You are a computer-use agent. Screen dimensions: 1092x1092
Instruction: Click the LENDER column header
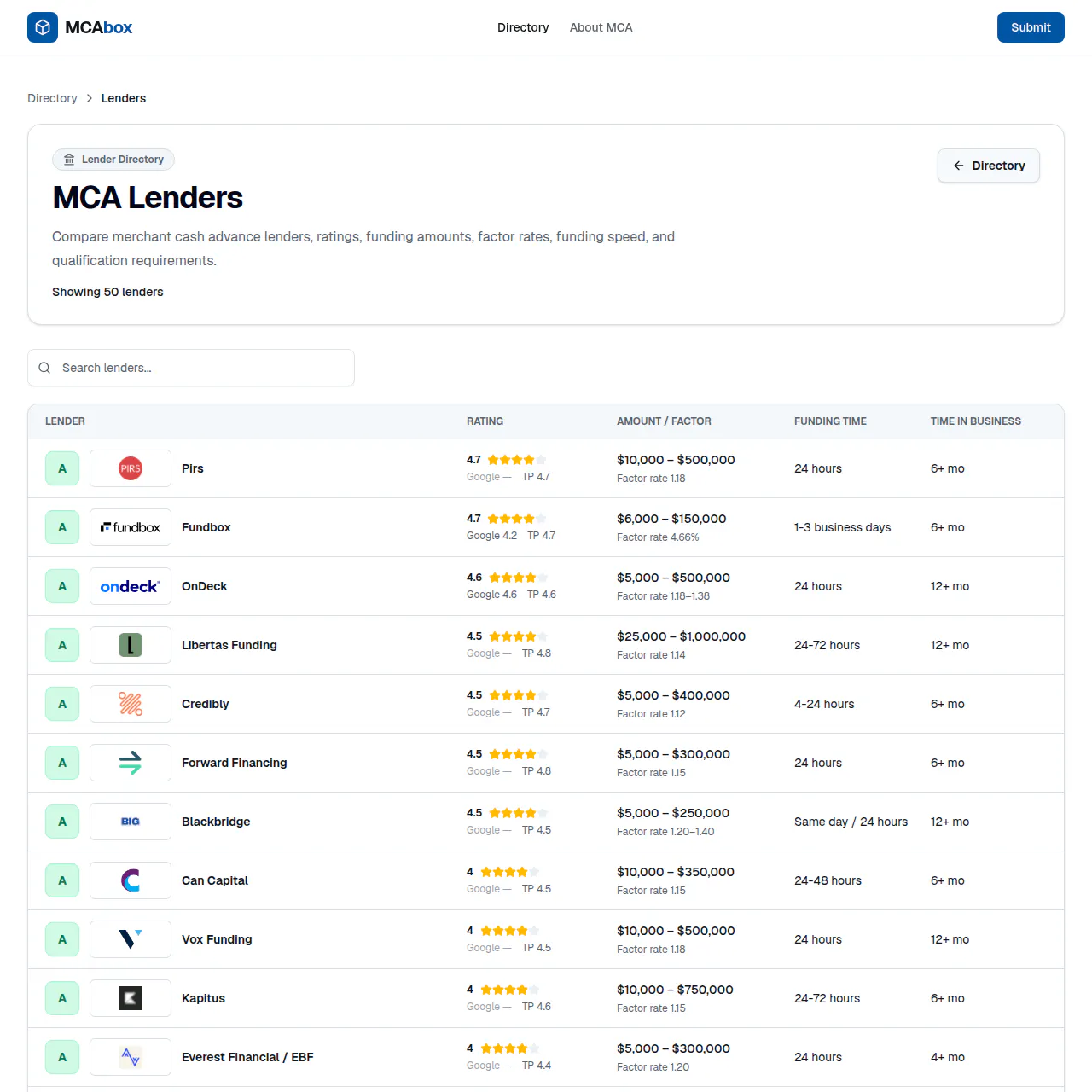click(65, 421)
